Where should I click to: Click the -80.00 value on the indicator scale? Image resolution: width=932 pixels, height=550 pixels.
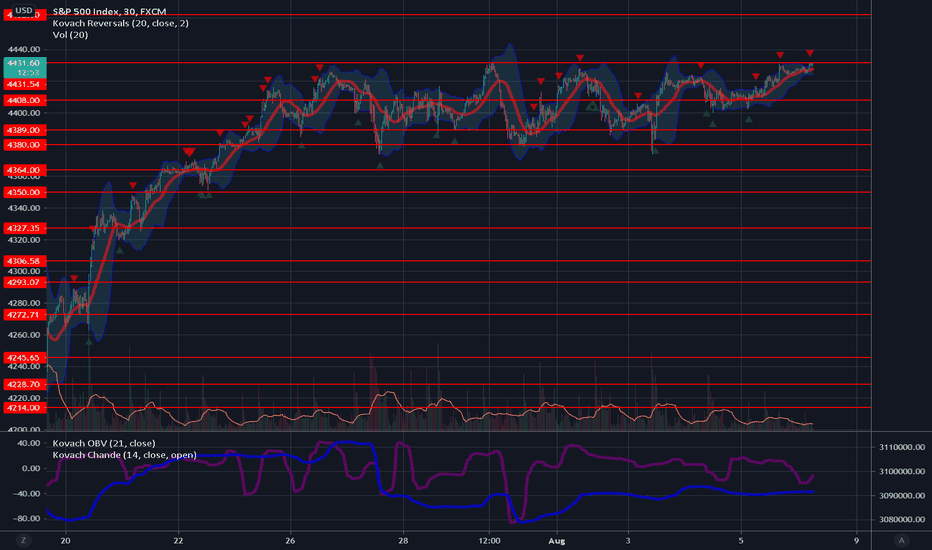point(27,519)
